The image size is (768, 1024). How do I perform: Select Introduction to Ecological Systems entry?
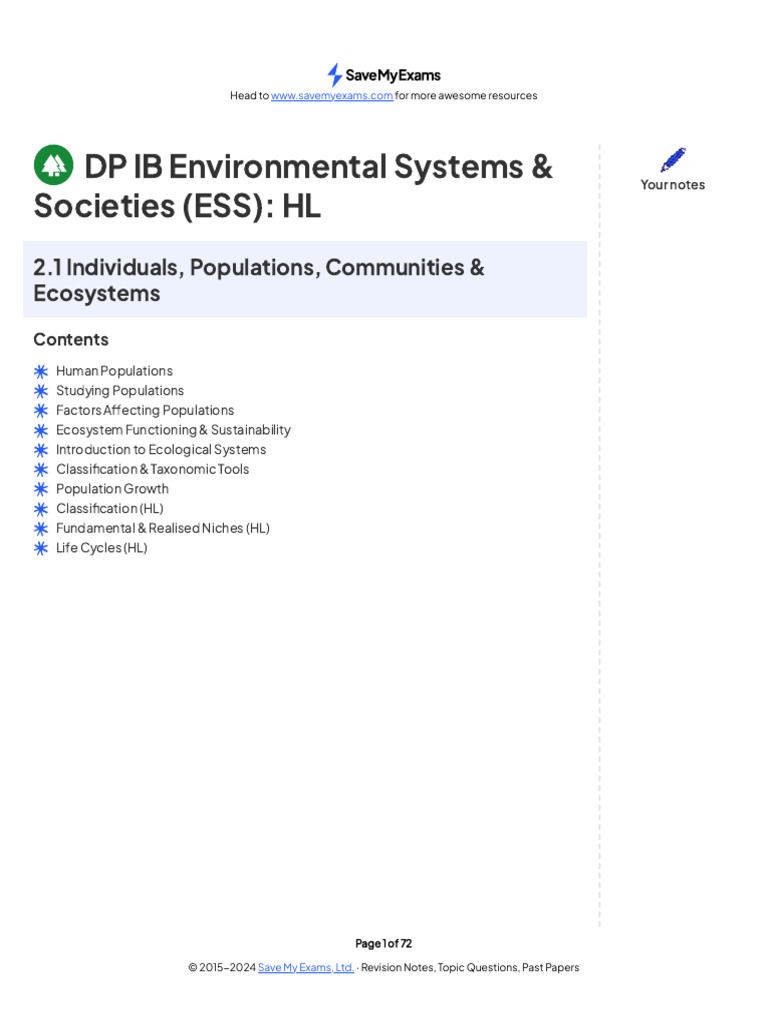point(161,449)
